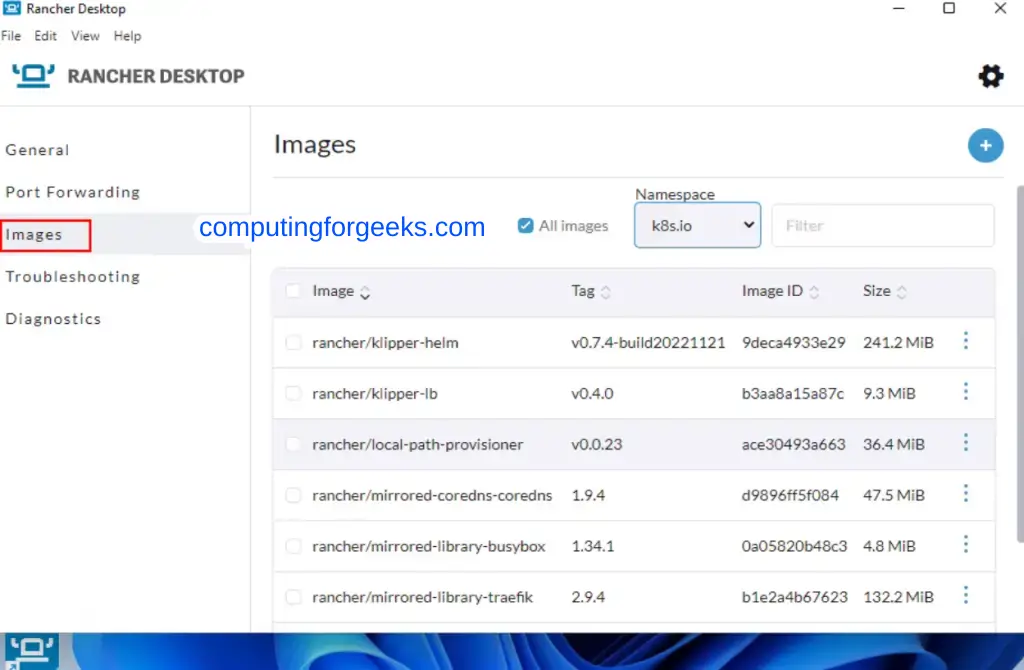Click the Rancher Desktop taskbar icon

31,651
